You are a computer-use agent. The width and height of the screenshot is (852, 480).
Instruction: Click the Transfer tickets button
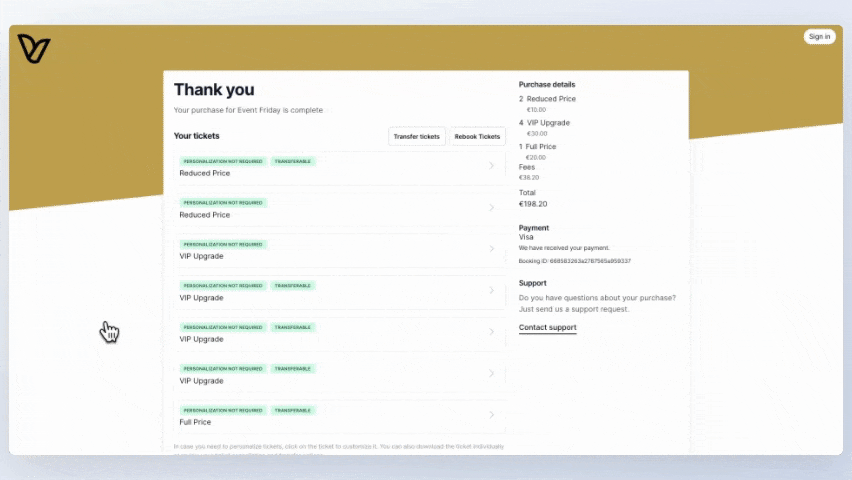416,137
